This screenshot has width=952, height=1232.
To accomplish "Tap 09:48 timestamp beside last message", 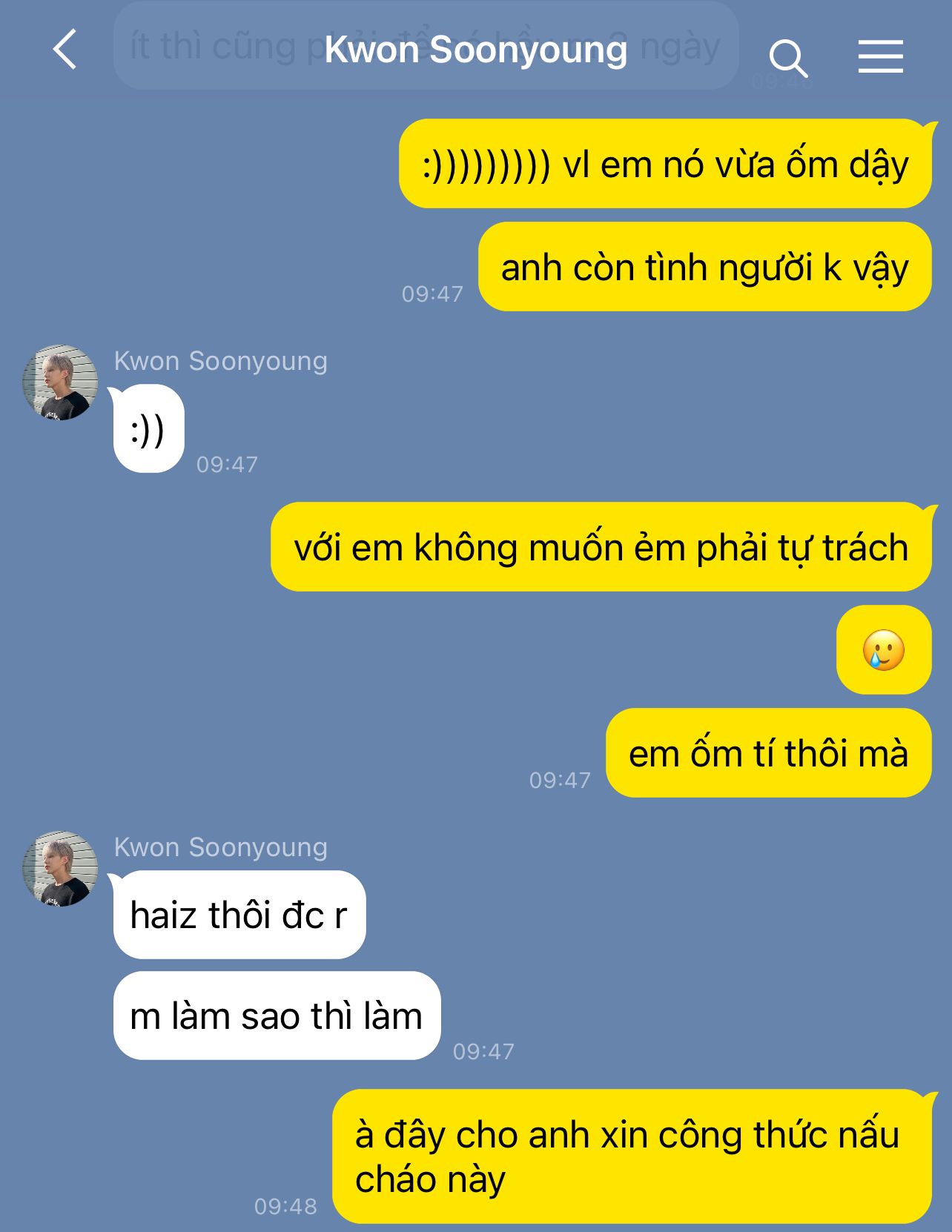I will tap(285, 1206).
